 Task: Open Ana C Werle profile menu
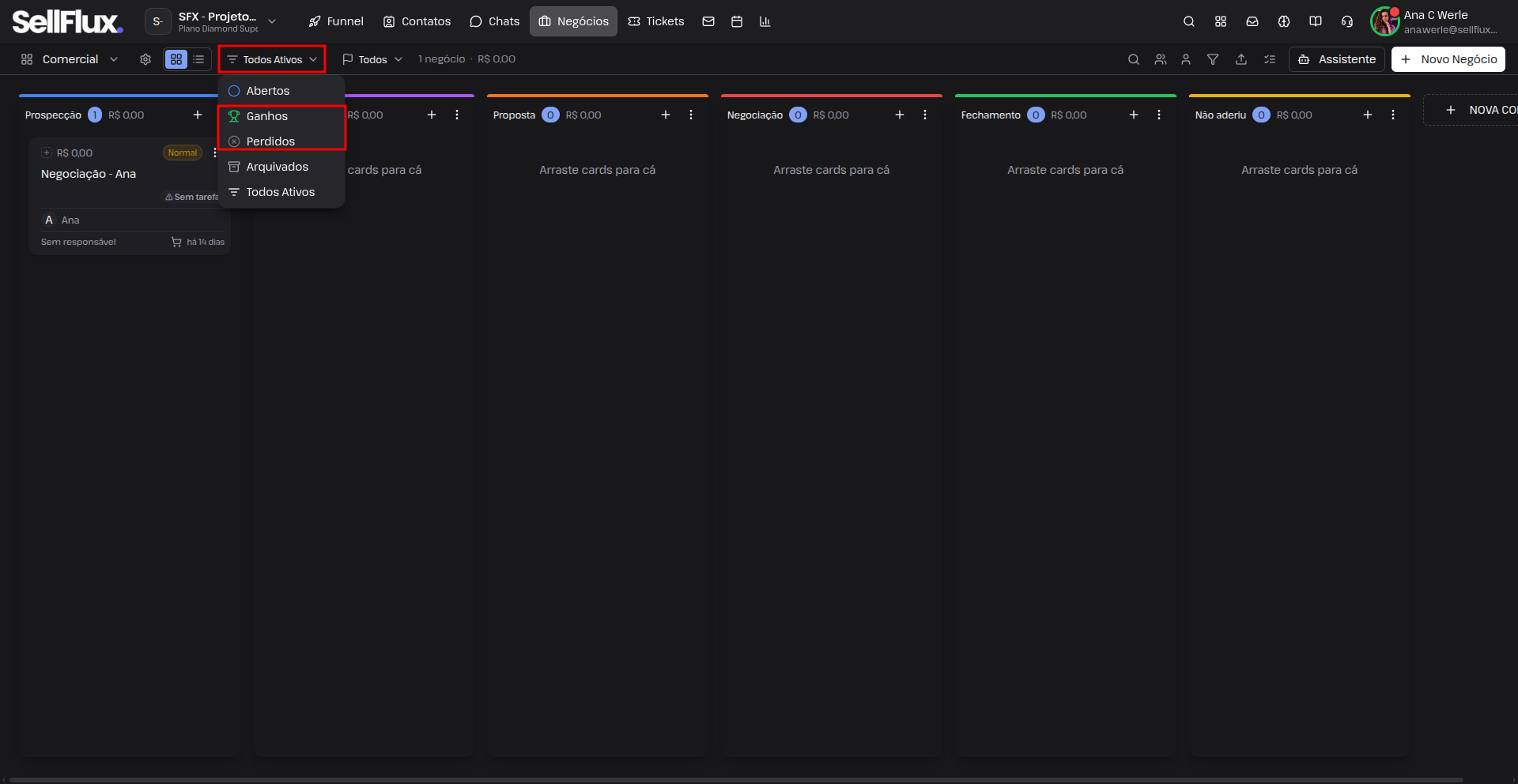[1434, 21]
